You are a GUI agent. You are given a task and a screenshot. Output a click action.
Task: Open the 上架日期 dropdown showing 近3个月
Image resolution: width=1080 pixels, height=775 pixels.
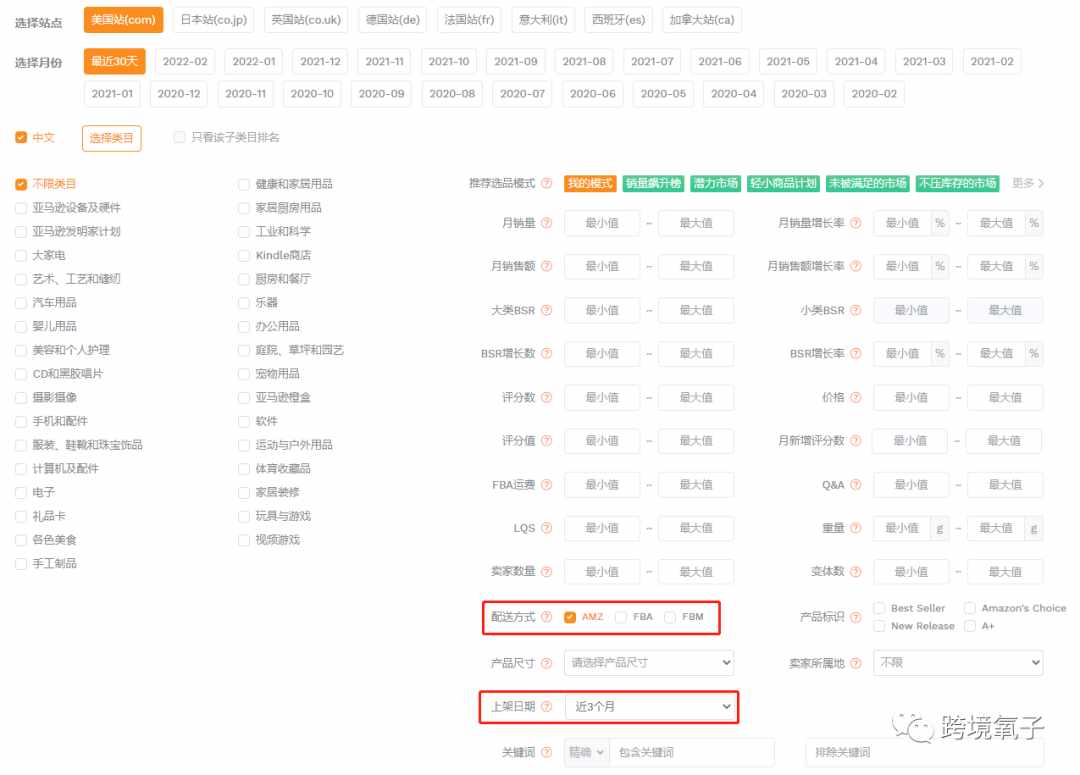pyautogui.click(x=649, y=707)
